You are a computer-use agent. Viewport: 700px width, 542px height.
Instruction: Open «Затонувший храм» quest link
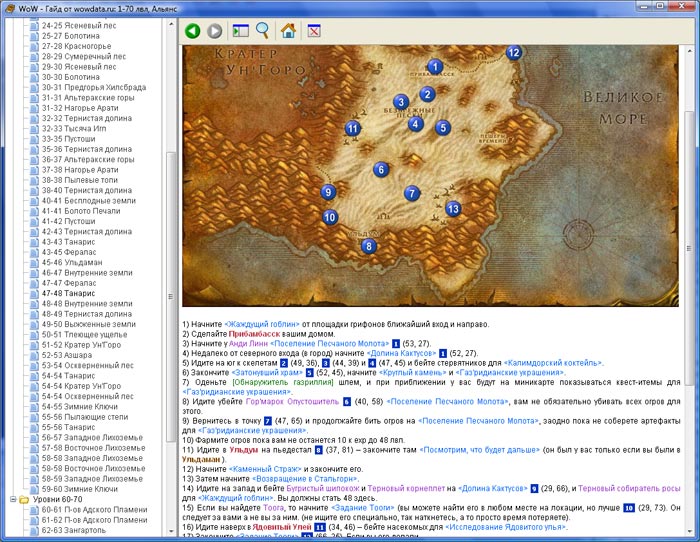[x=267, y=372]
